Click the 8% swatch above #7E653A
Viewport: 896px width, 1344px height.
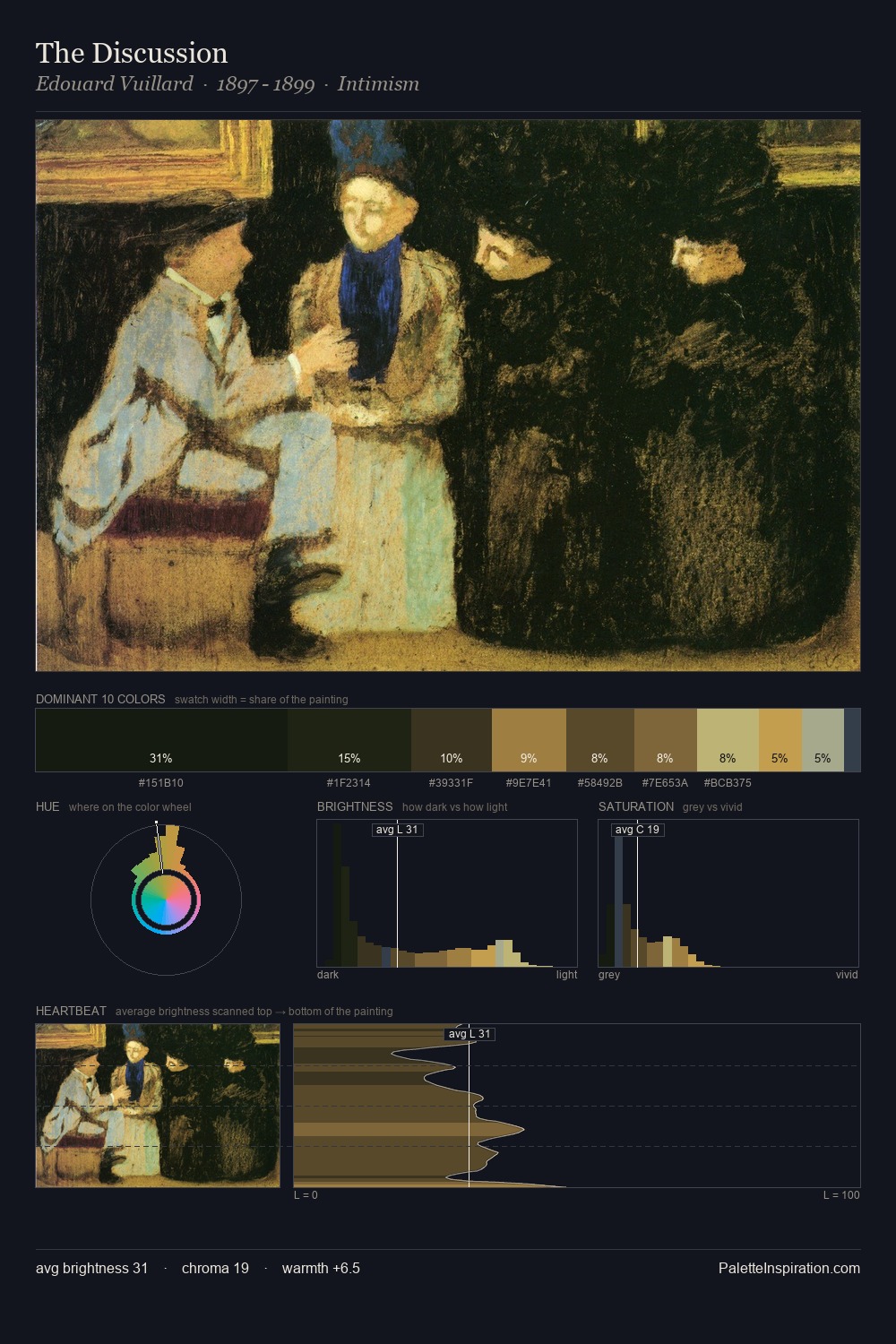(666, 740)
